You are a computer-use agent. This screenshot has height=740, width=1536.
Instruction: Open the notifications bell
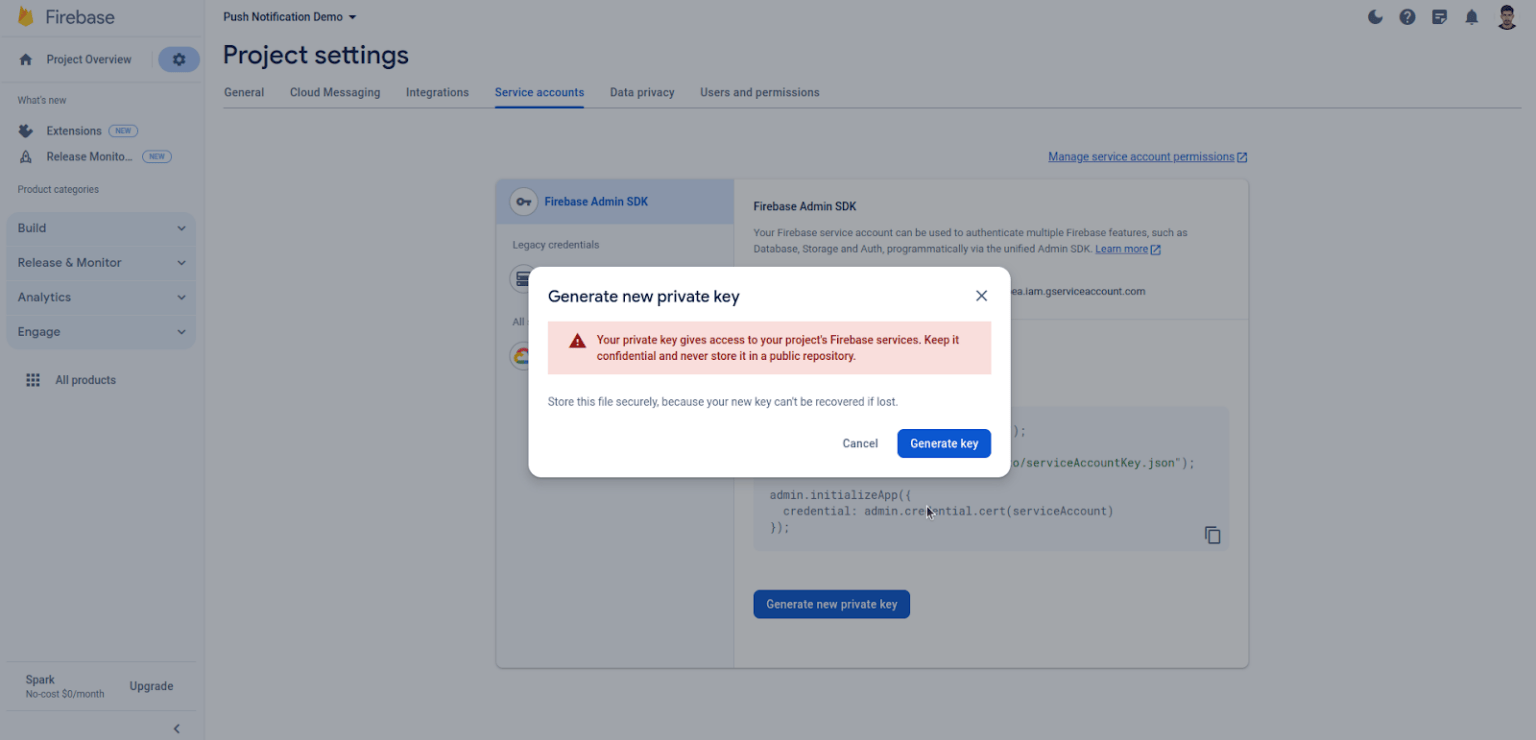1471,17
